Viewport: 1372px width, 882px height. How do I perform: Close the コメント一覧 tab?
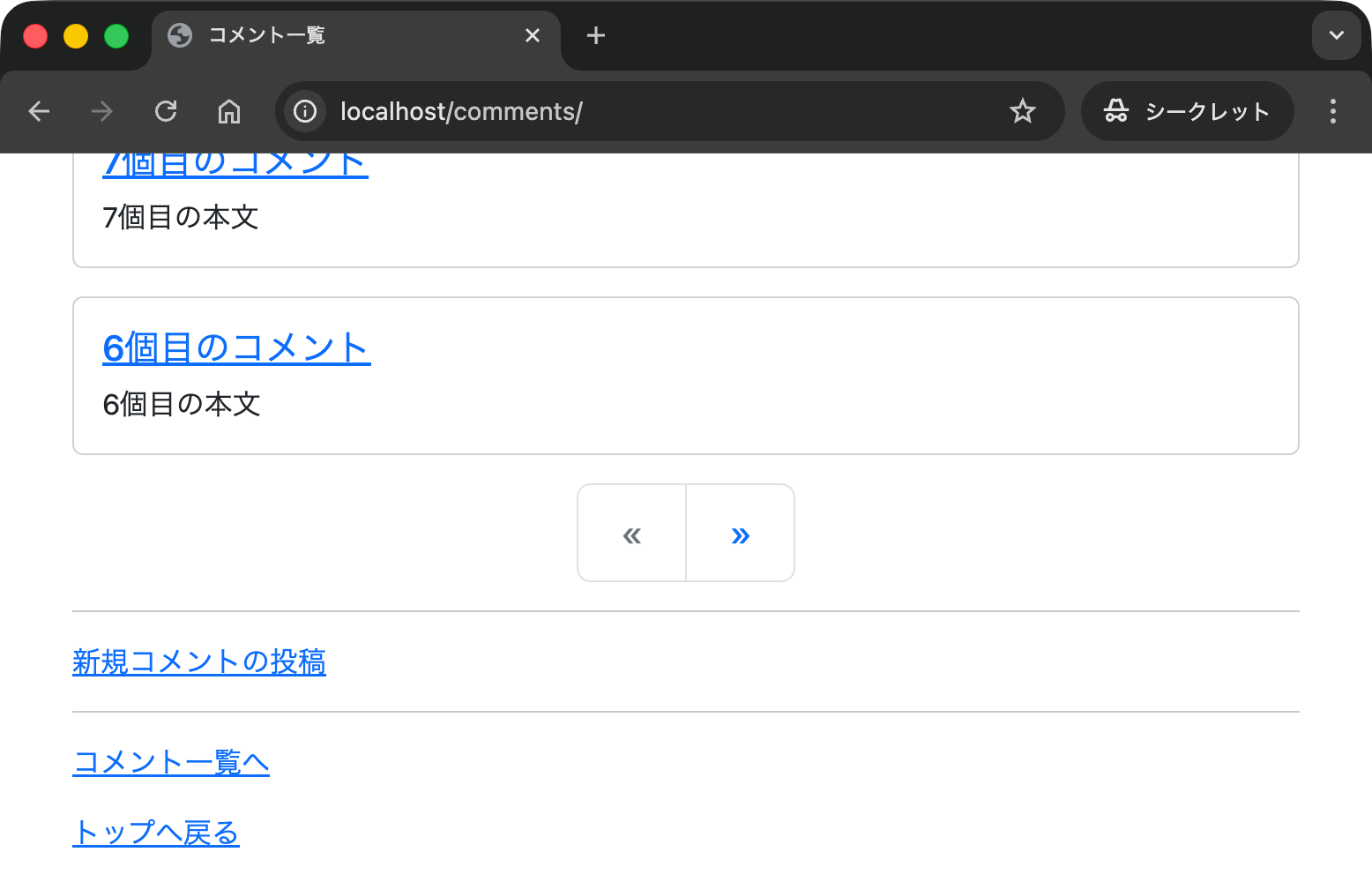(x=533, y=35)
